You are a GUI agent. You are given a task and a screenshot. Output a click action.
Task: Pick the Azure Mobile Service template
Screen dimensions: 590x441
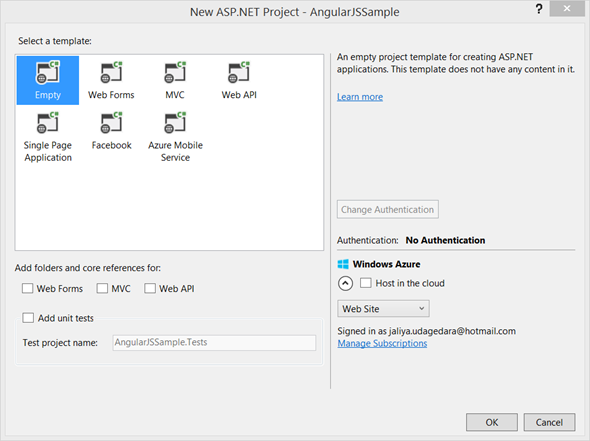click(175, 137)
